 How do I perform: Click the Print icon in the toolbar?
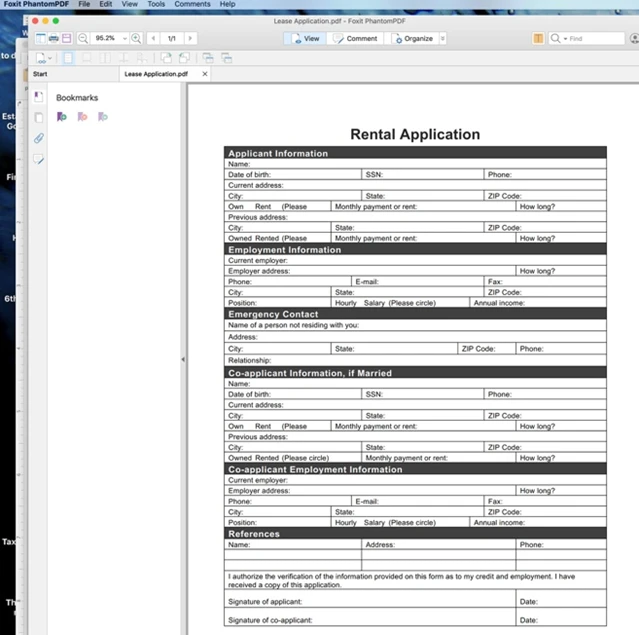[x=53, y=38]
